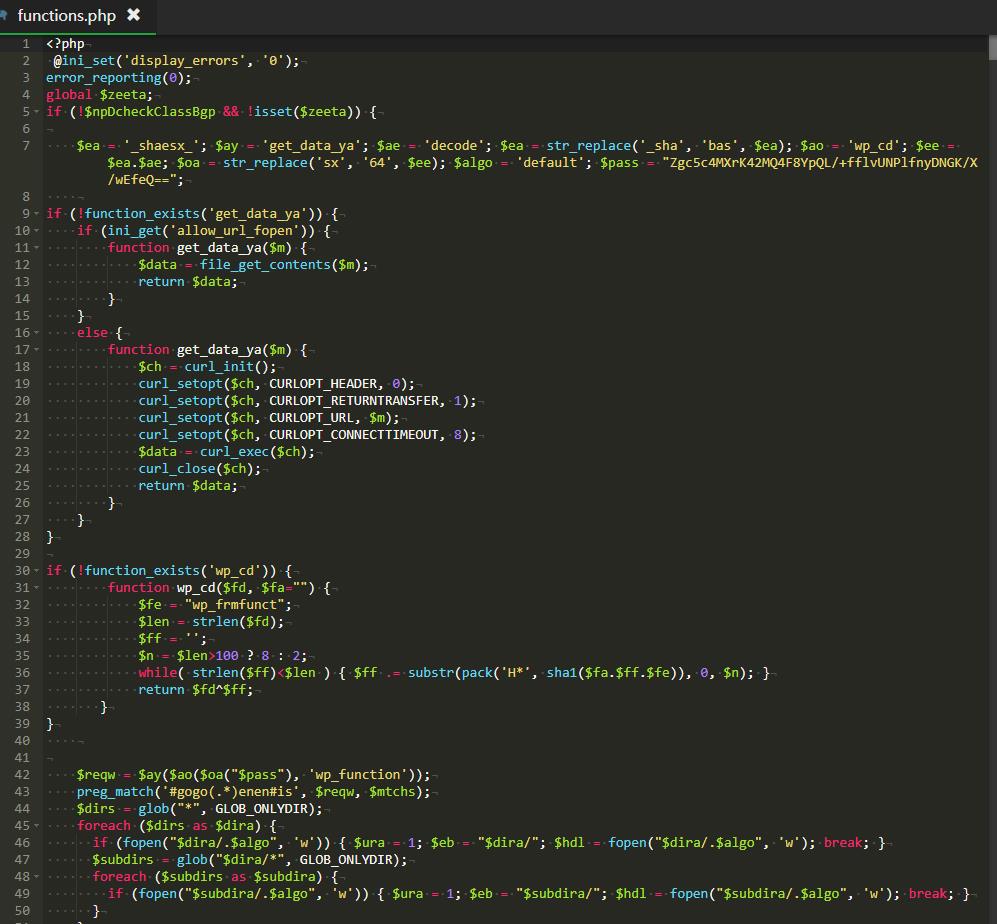Screen dimensions: 997x924
Task: Click 'while' keyword on line 36
Action: pos(158,673)
